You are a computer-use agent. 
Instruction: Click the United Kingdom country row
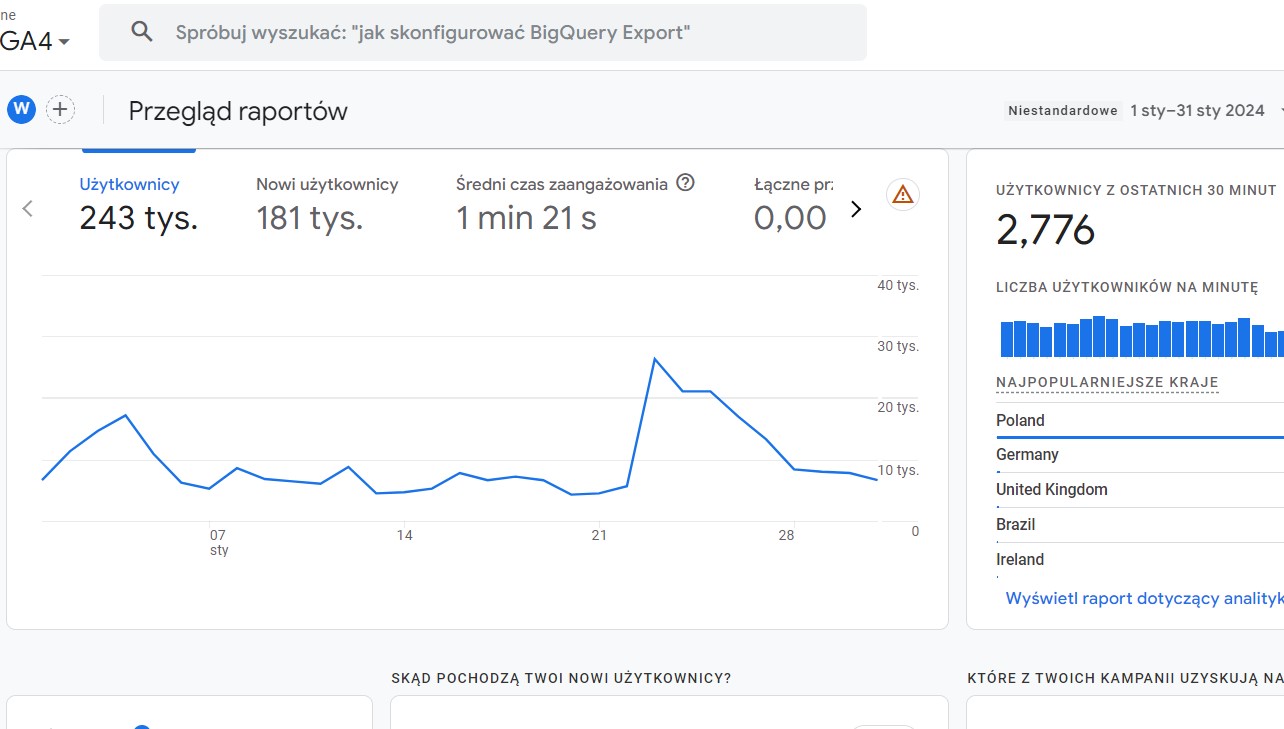[x=1051, y=490]
